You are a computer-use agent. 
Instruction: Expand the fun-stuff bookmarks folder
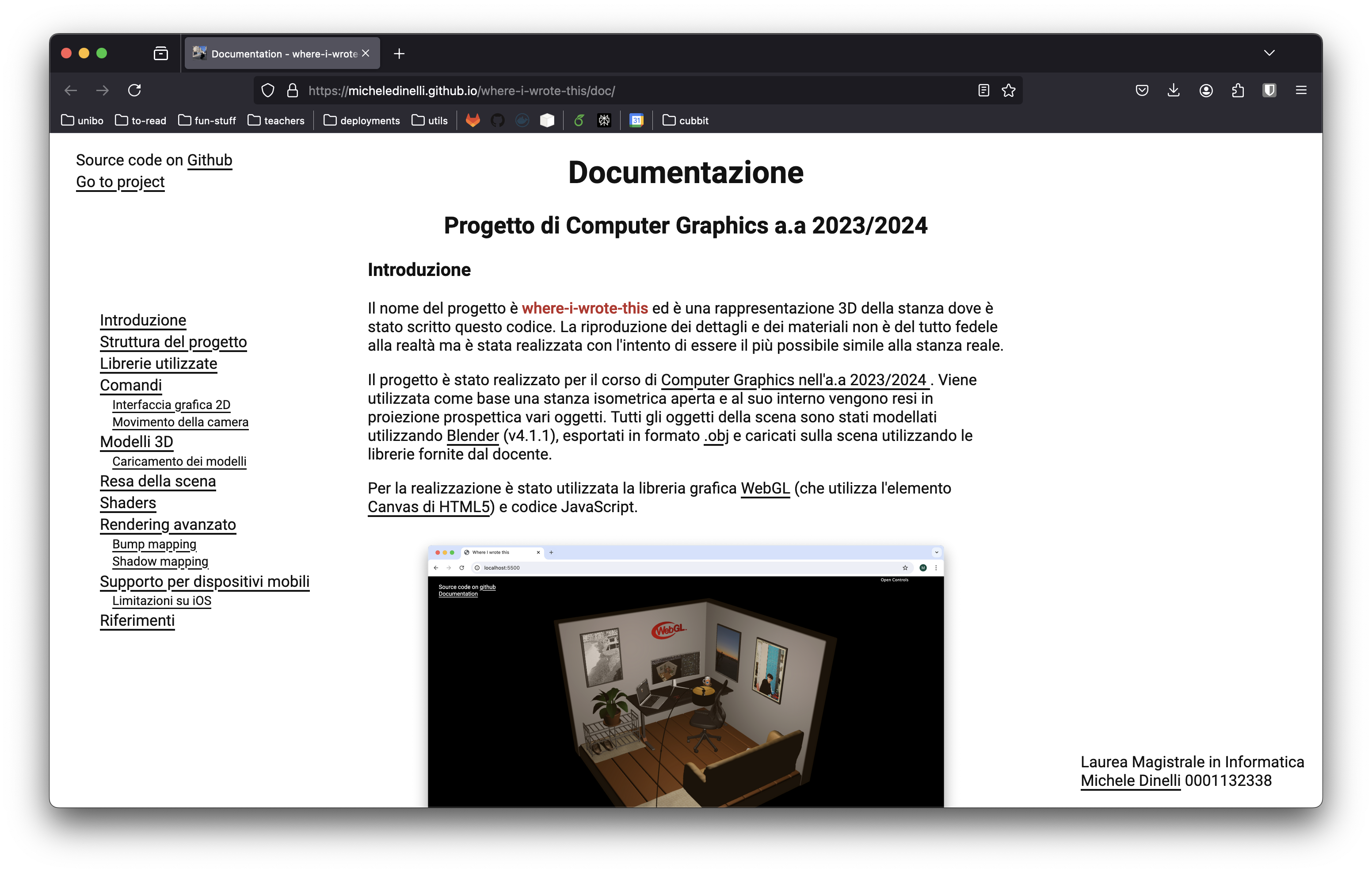point(207,120)
